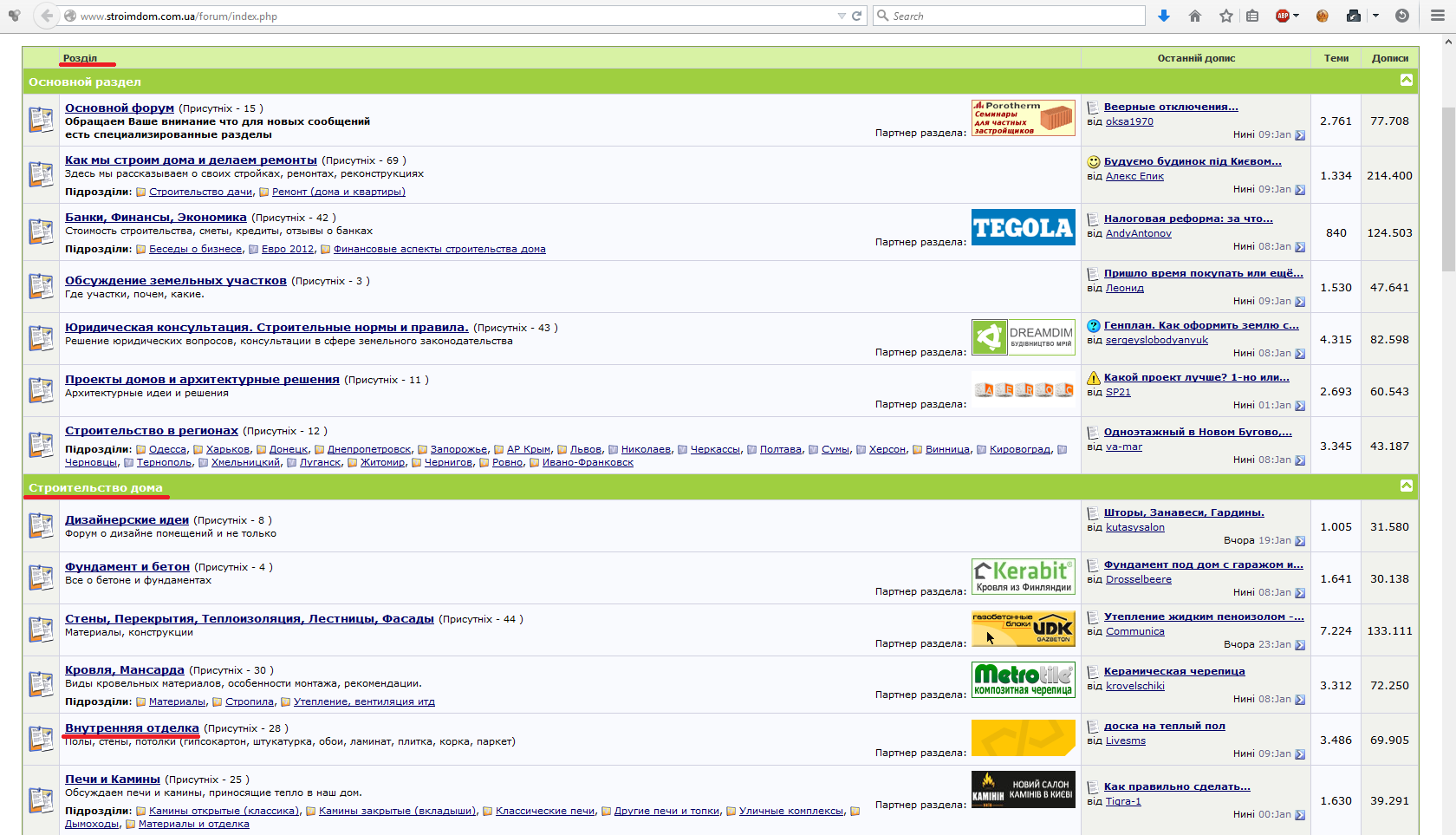Collapse the Основной раздел category
1456x835 pixels.
(1406, 80)
